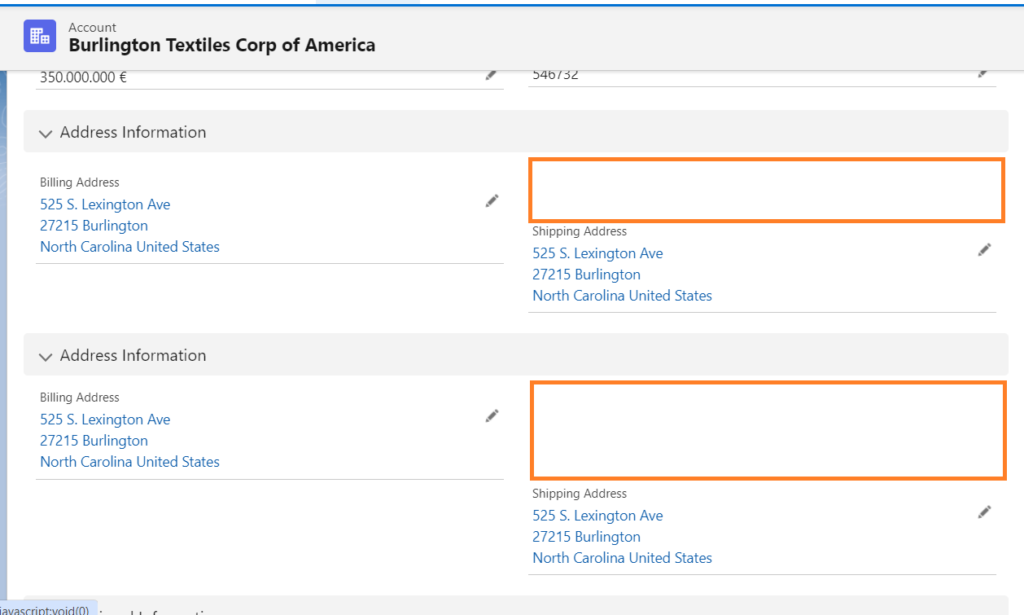
Task: Edit the 350.000.000 € field with its pencil
Action: click(491, 76)
